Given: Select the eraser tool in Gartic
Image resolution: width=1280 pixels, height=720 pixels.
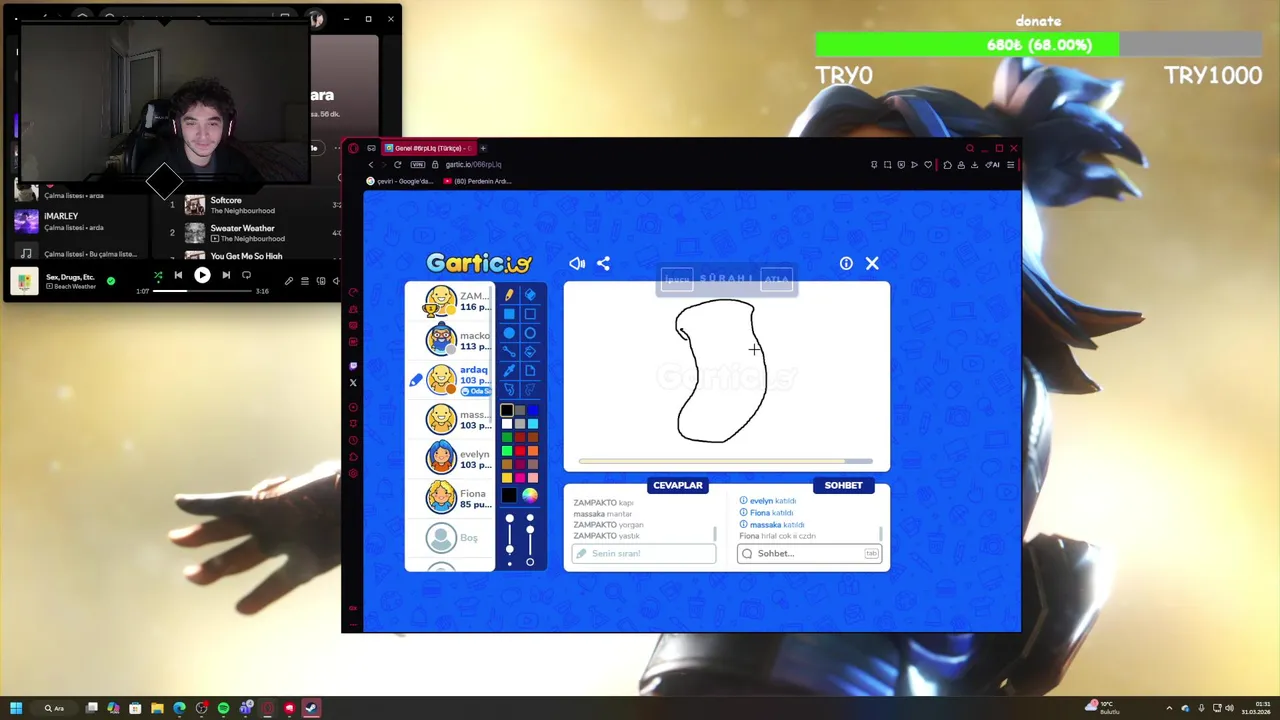Looking at the screenshot, I should 530,295.
